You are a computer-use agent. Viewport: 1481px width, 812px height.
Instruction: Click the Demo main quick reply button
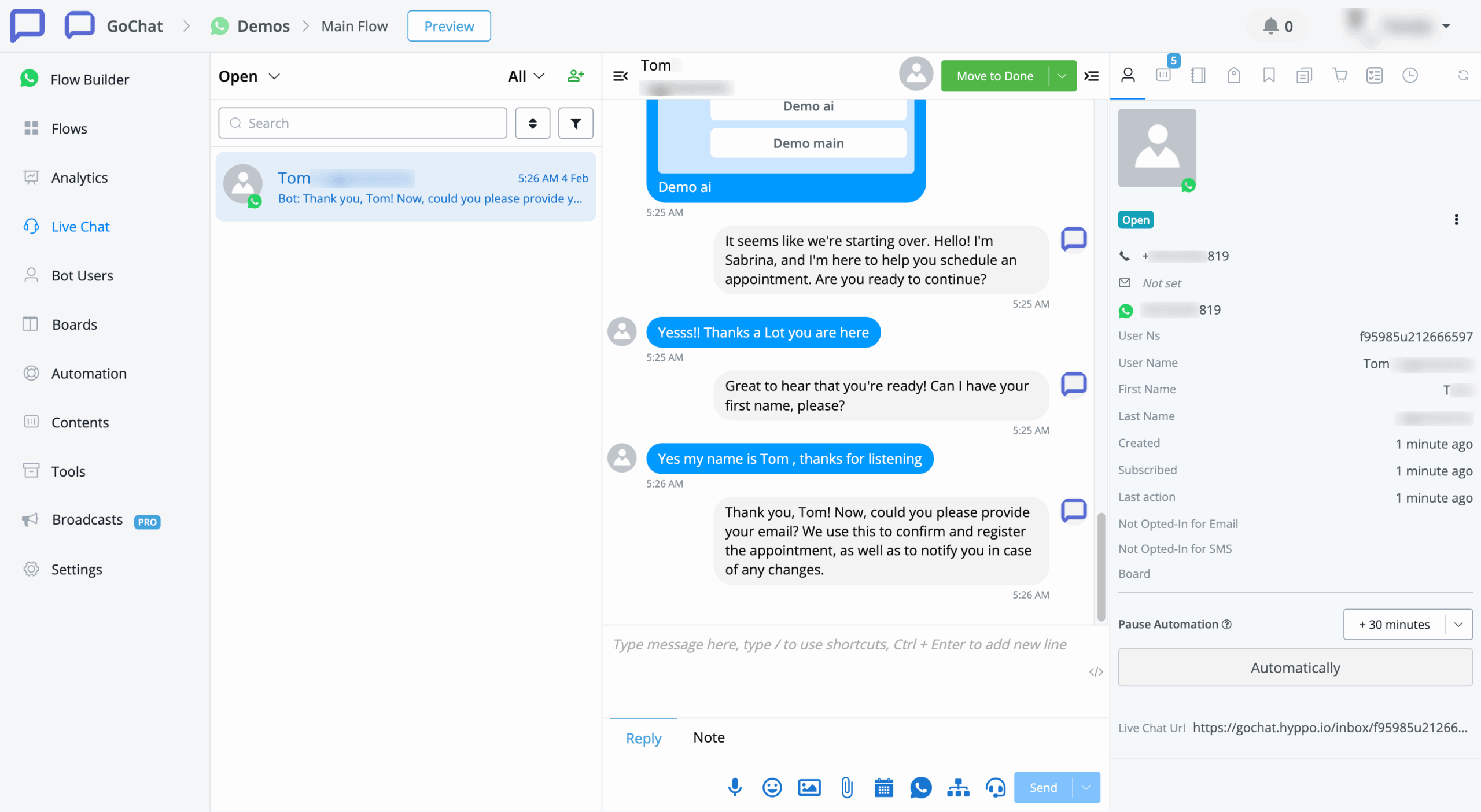coord(808,143)
